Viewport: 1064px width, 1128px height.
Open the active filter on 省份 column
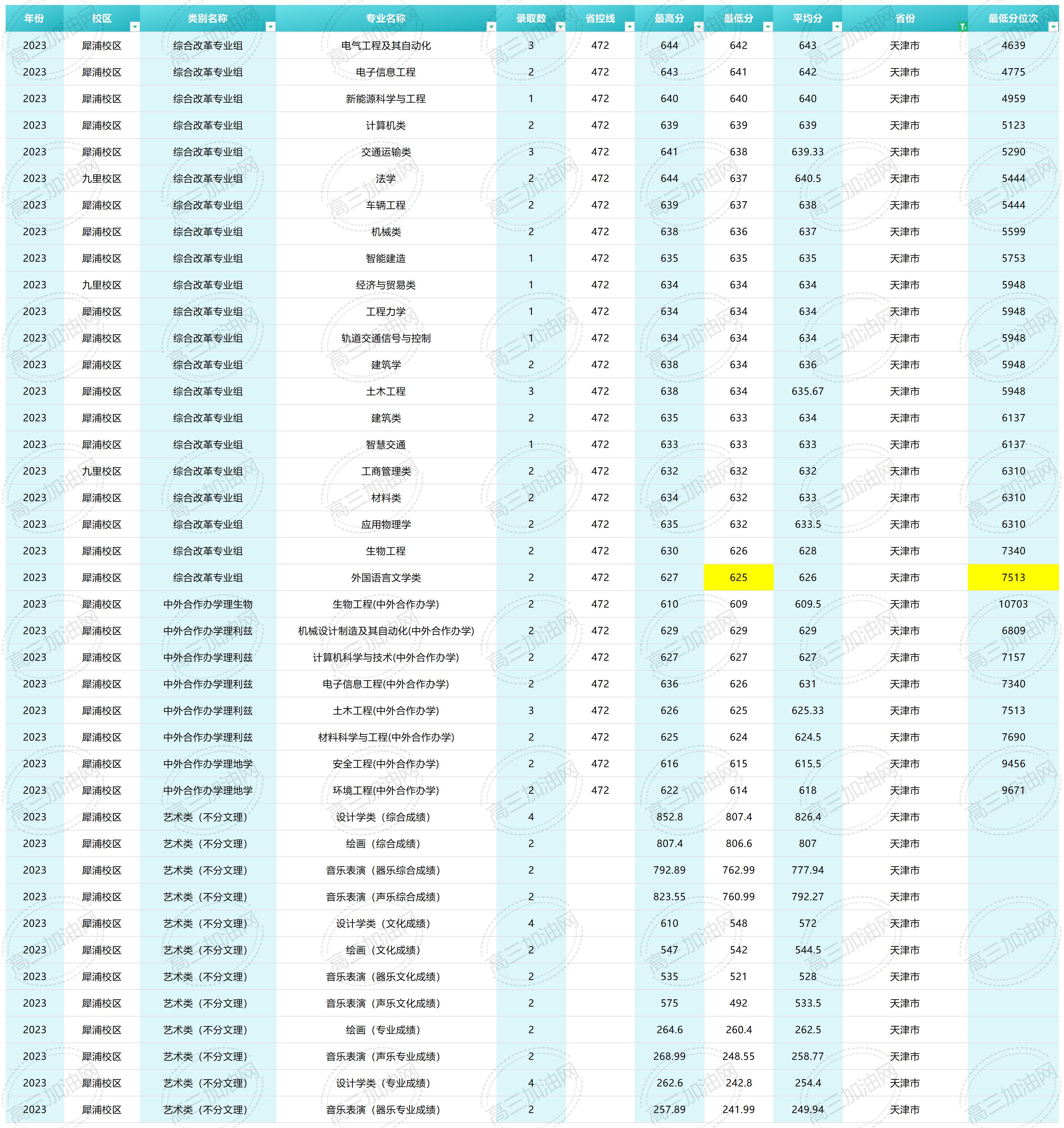(963, 27)
